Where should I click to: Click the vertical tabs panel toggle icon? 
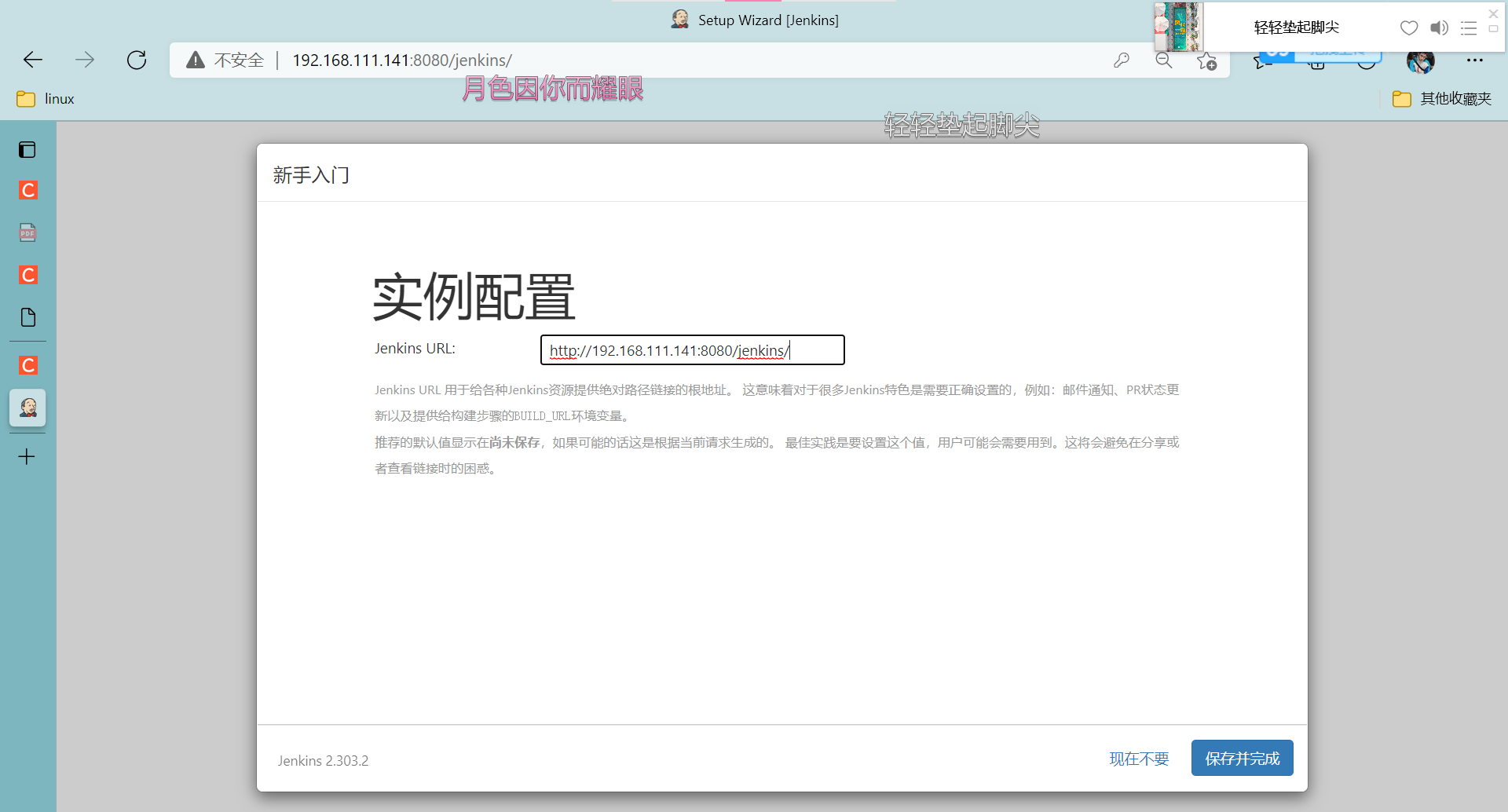27,149
